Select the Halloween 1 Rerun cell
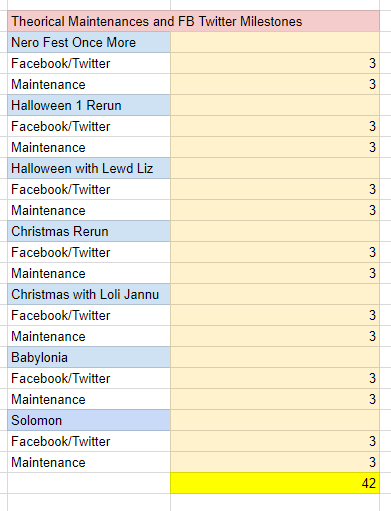 (x=89, y=105)
